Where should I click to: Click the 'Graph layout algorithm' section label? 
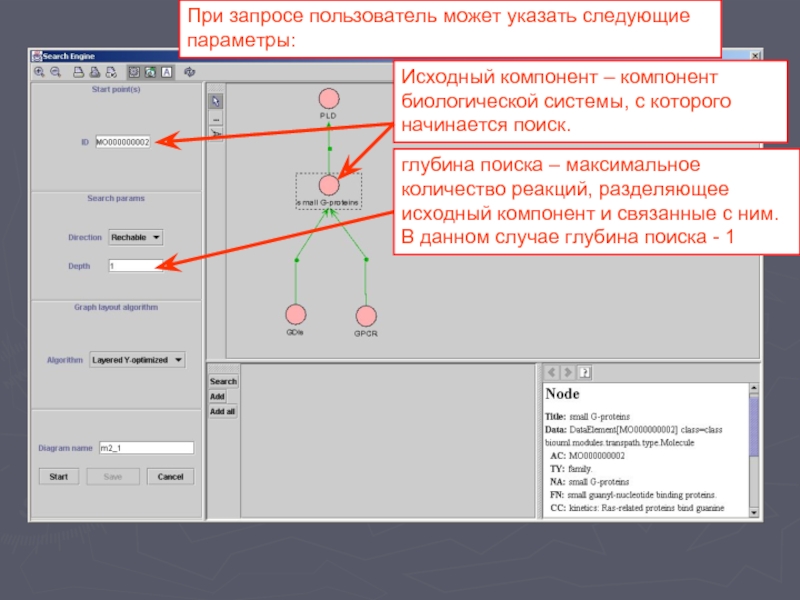tap(116, 307)
